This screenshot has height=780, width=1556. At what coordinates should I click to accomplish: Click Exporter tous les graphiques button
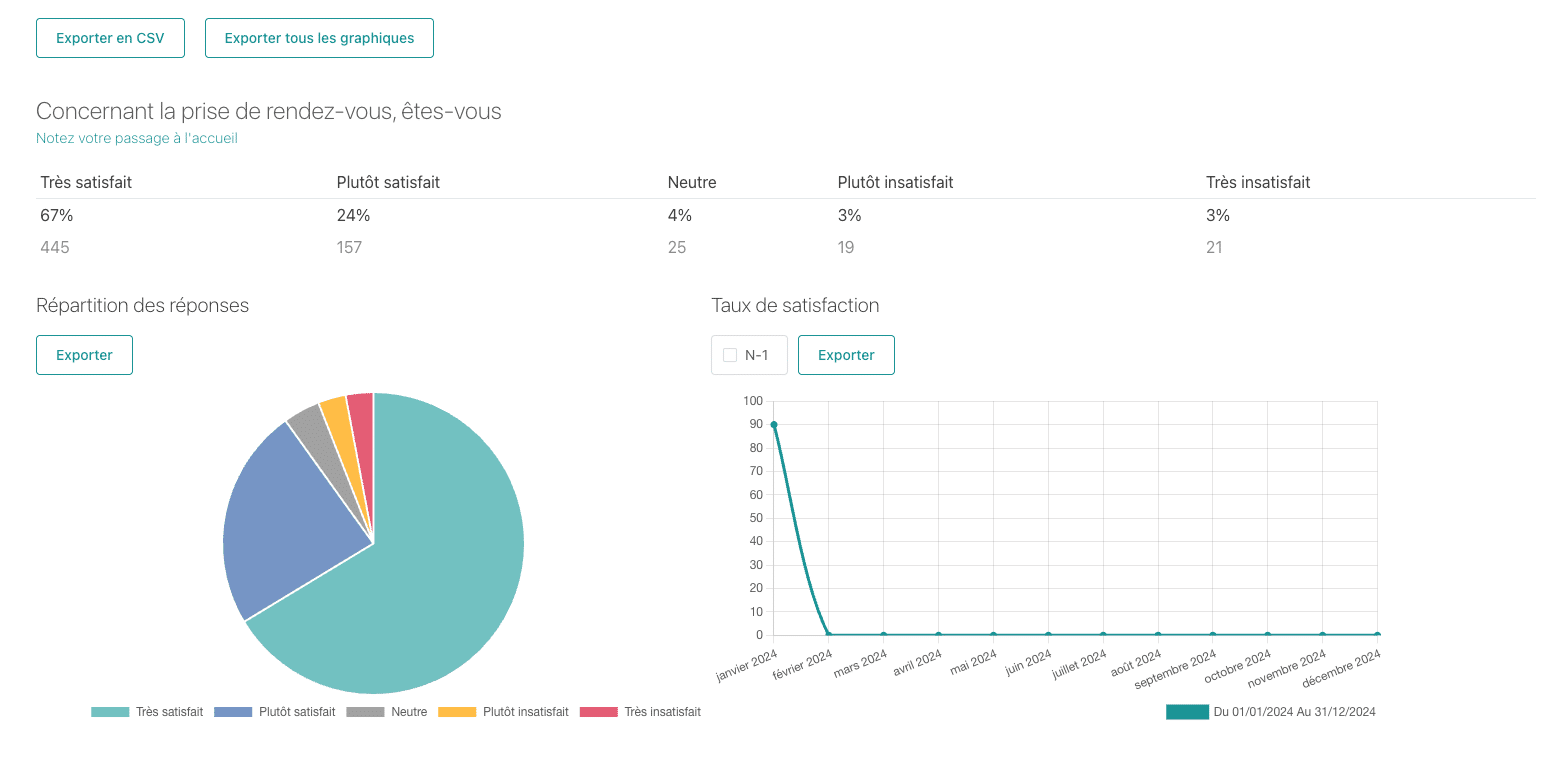(x=319, y=38)
